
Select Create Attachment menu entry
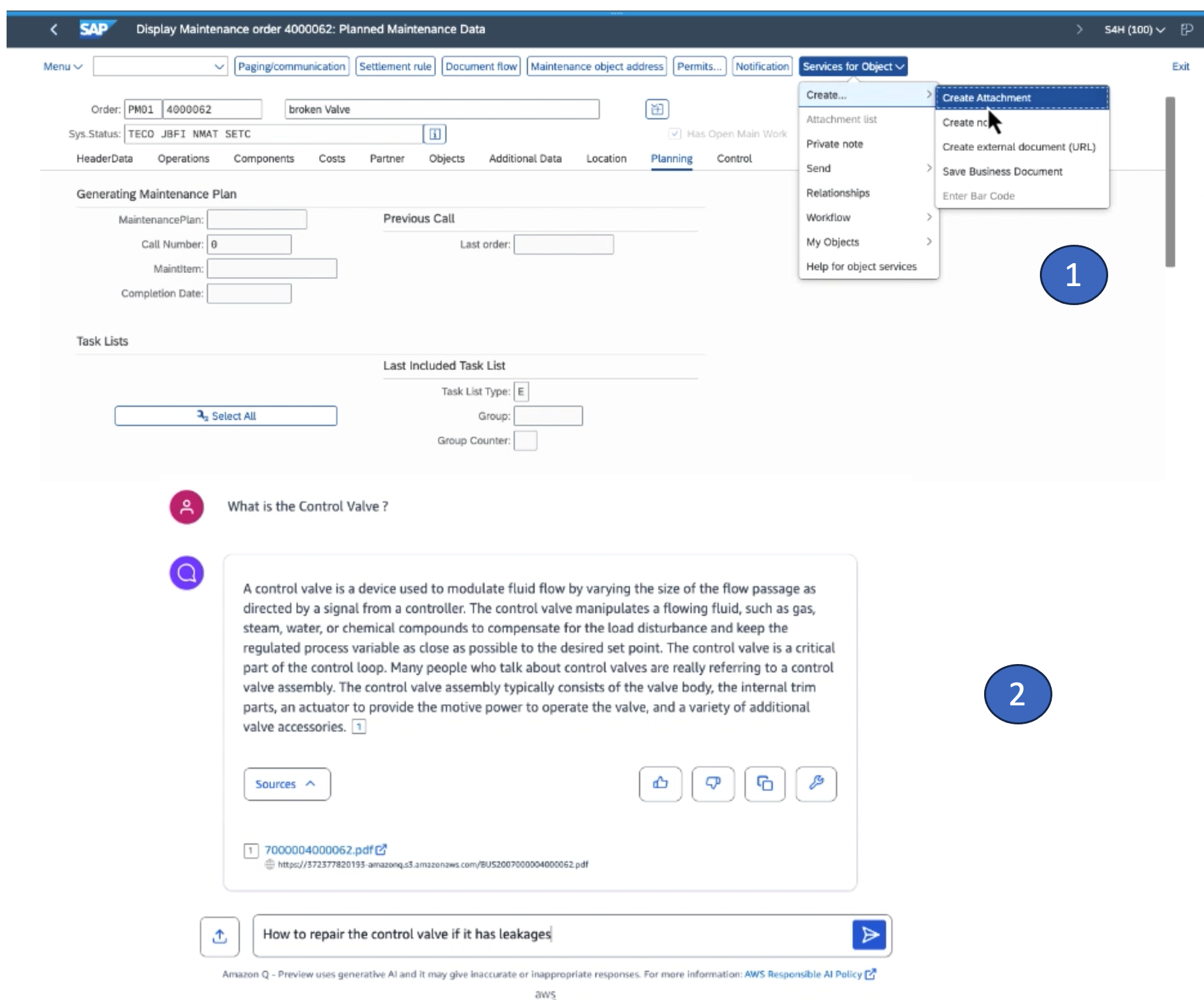[x=1022, y=98]
